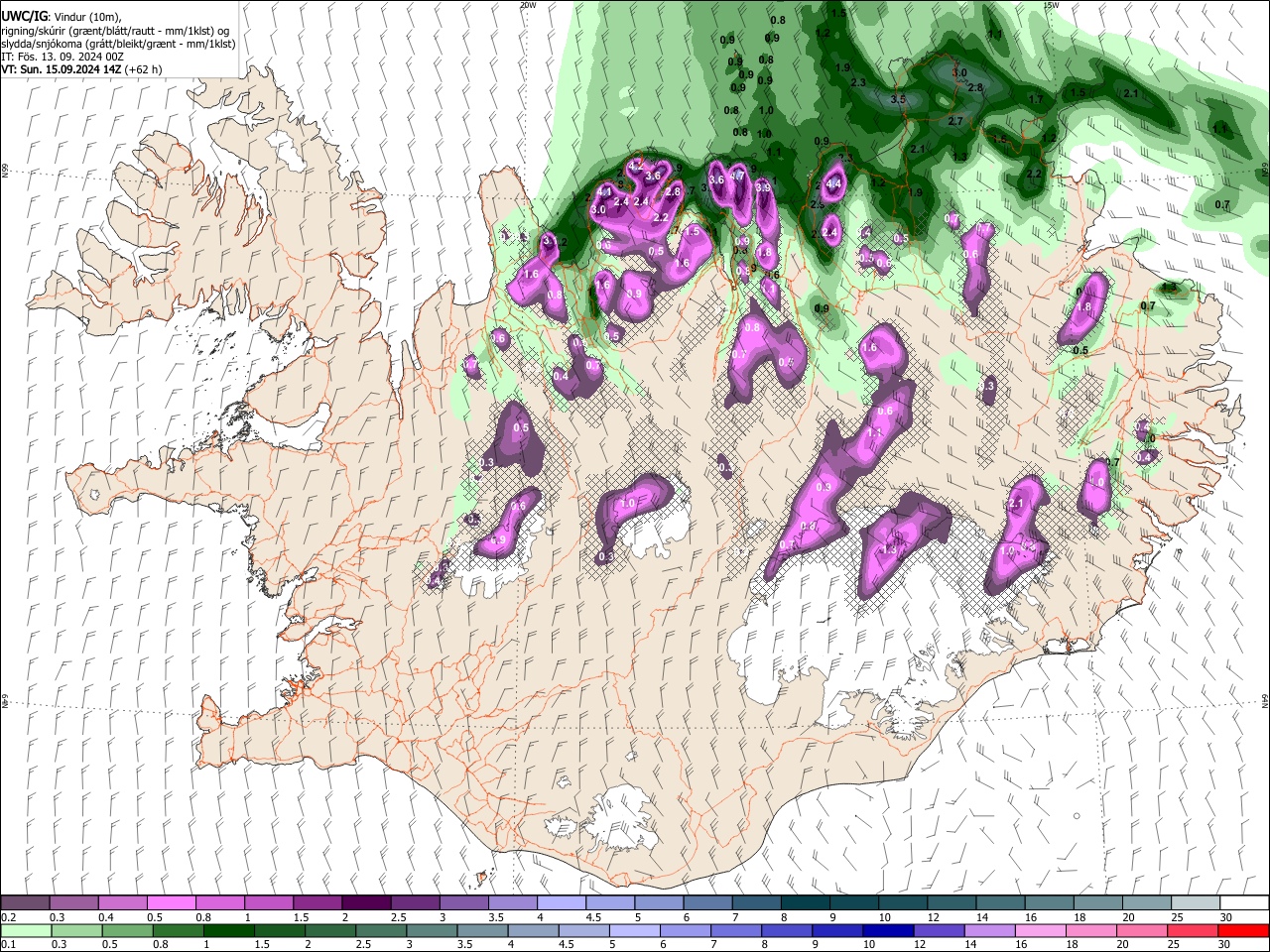Pick the darkest purple swatch labeled 2
This screenshot has height=952, width=1270.
(365, 903)
